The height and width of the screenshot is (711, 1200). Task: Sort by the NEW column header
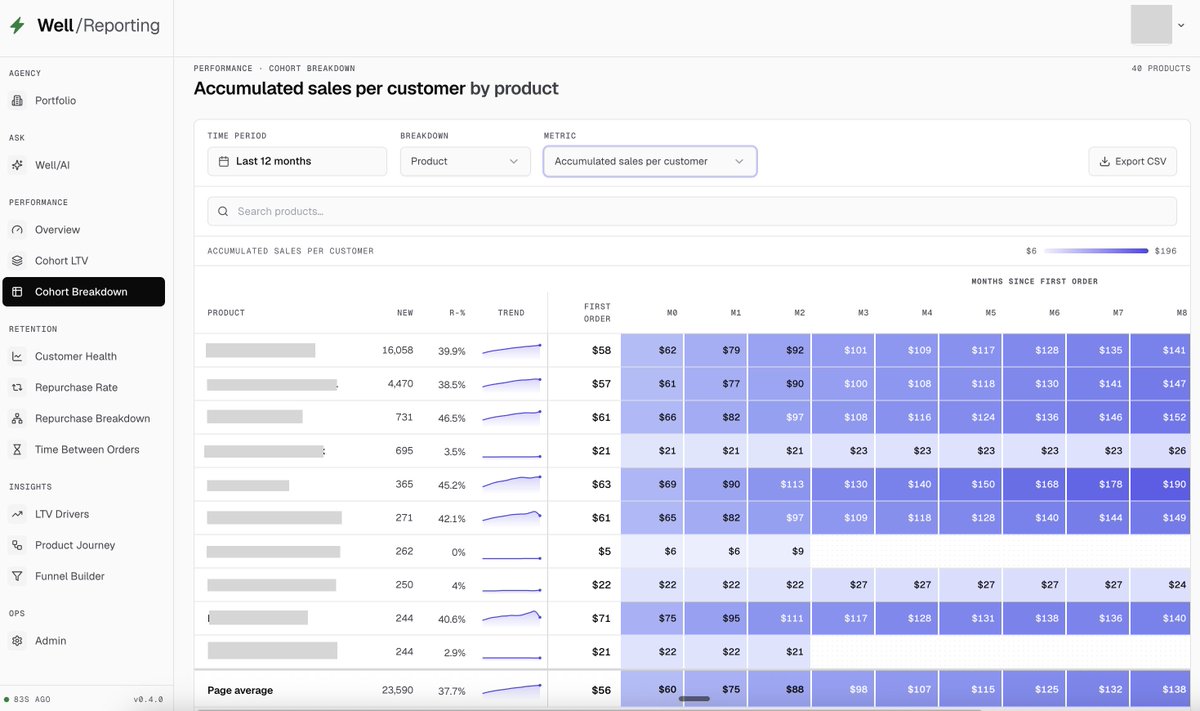point(404,313)
